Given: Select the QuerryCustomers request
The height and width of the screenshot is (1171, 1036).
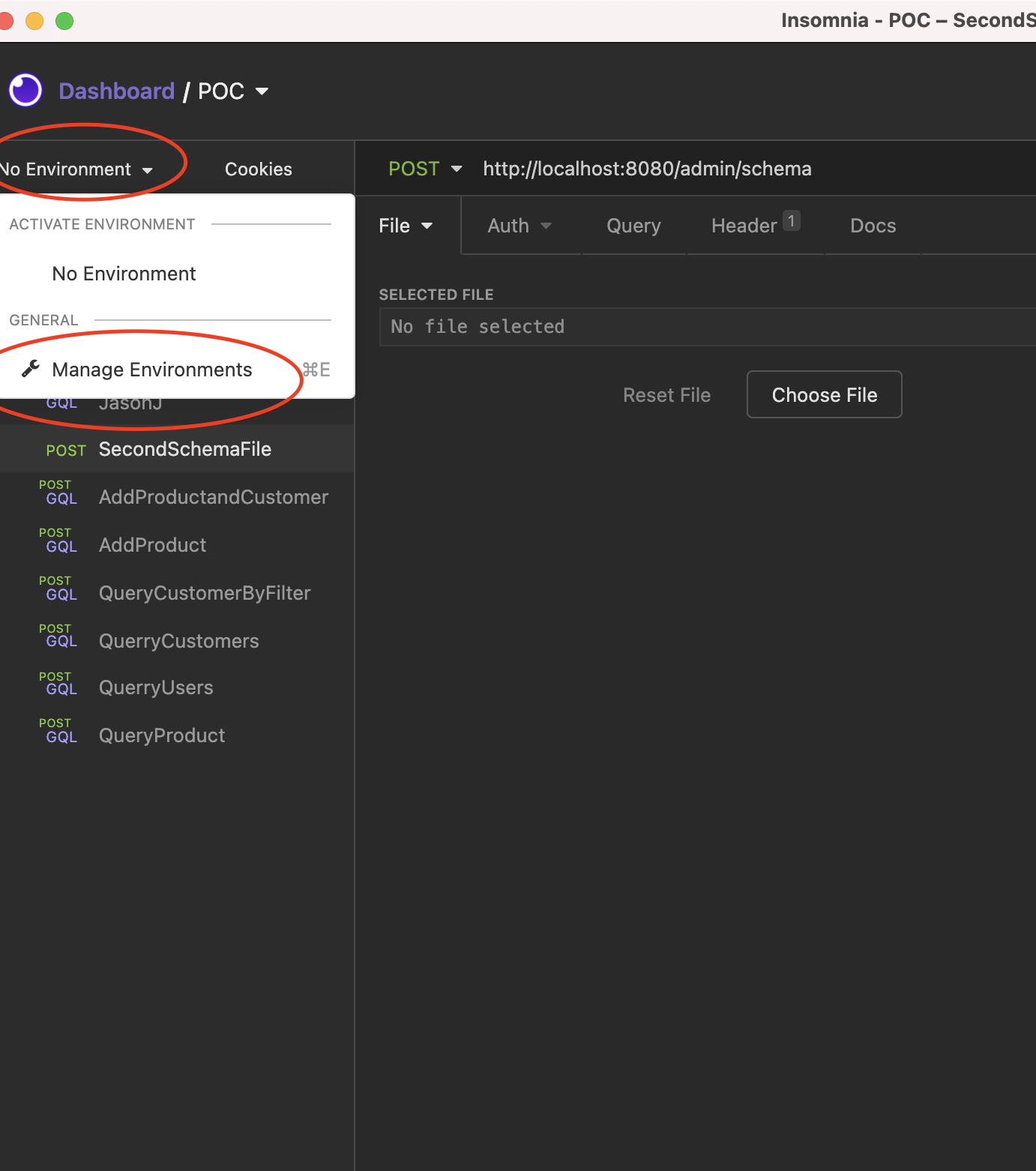Looking at the screenshot, I should pos(178,641).
